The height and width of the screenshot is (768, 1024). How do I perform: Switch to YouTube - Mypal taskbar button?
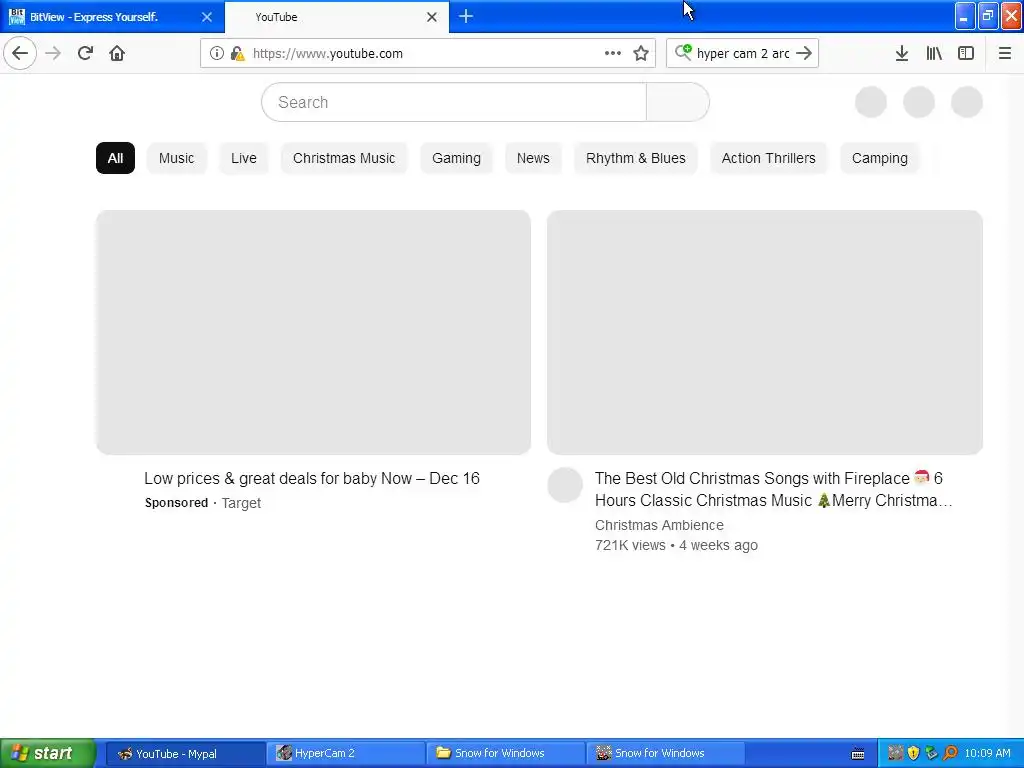click(185, 754)
